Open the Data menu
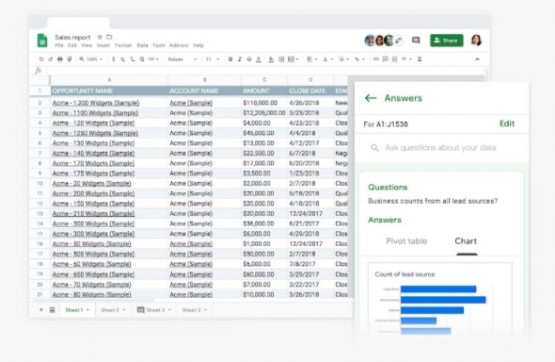555x362 pixels. (x=142, y=45)
